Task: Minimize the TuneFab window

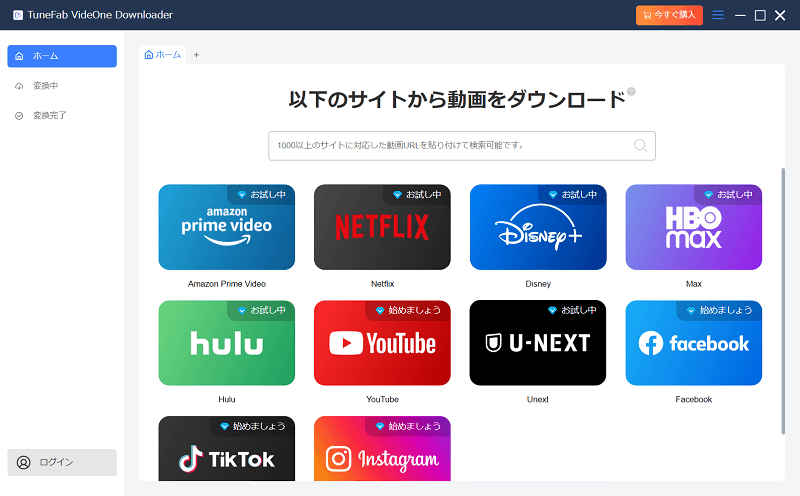Action: (740, 15)
